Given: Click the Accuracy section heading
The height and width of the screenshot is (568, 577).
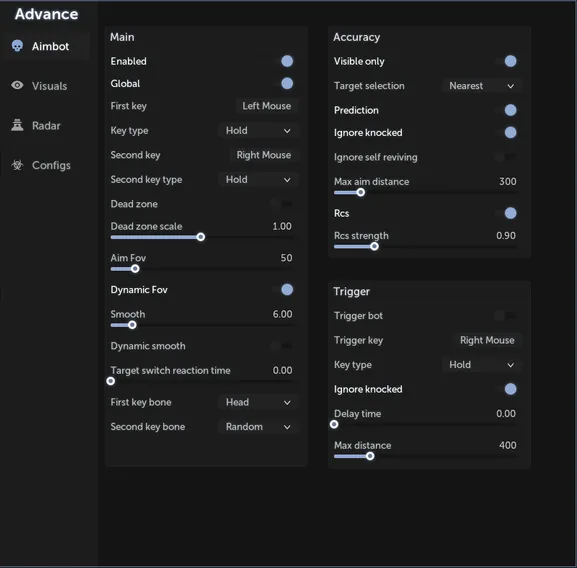Looking at the screenshot, I should pyautogui.click(x=357, y=37).
